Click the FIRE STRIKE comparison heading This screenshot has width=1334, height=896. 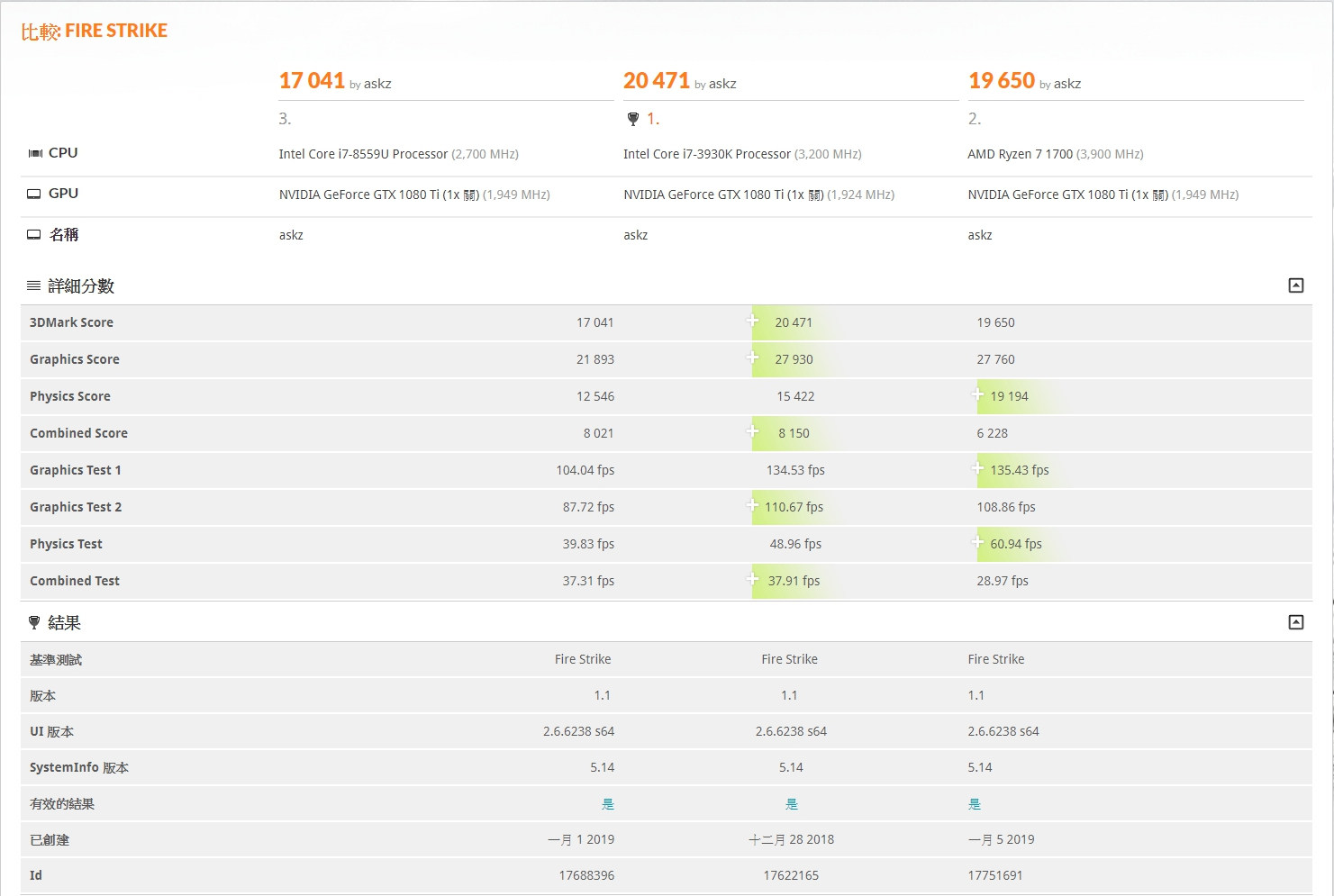tap(115, 31)
